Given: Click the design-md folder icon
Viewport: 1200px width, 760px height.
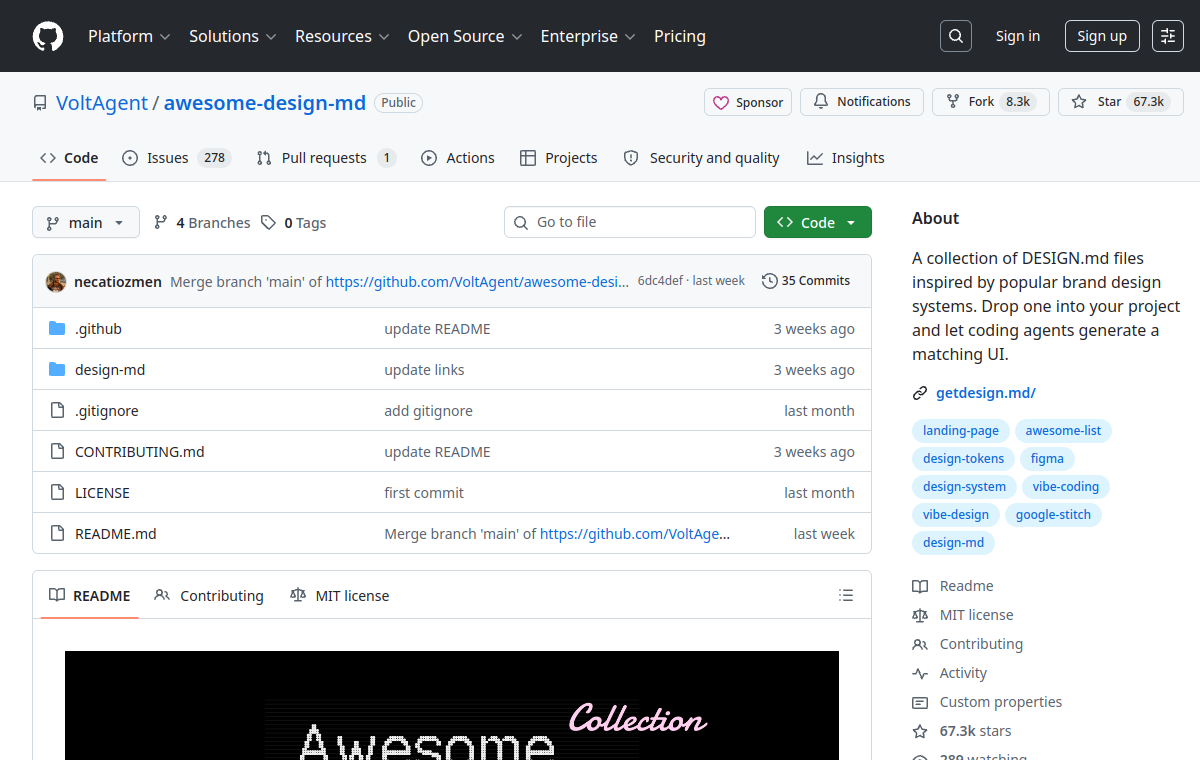Looking at the screenshot, I should (57, 370).
